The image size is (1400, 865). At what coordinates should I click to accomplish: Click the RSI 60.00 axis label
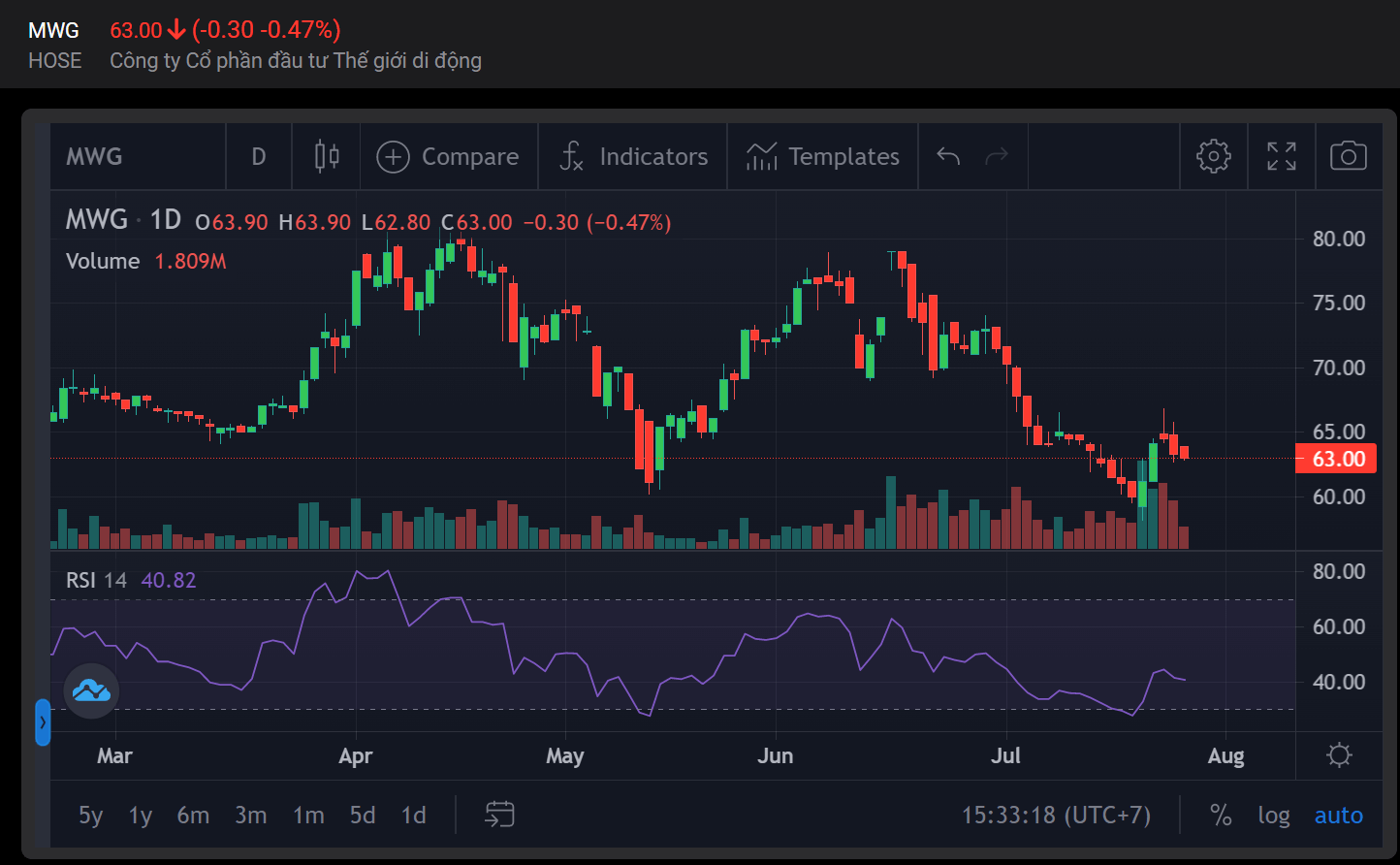tap(1339, 626)
